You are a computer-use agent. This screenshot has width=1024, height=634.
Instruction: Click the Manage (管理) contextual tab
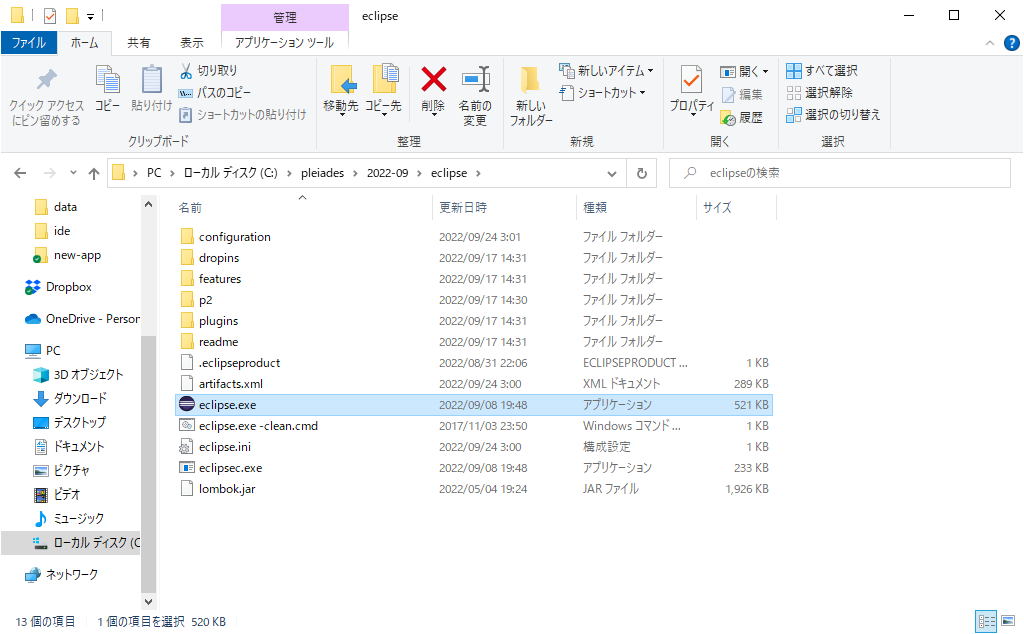285,18
